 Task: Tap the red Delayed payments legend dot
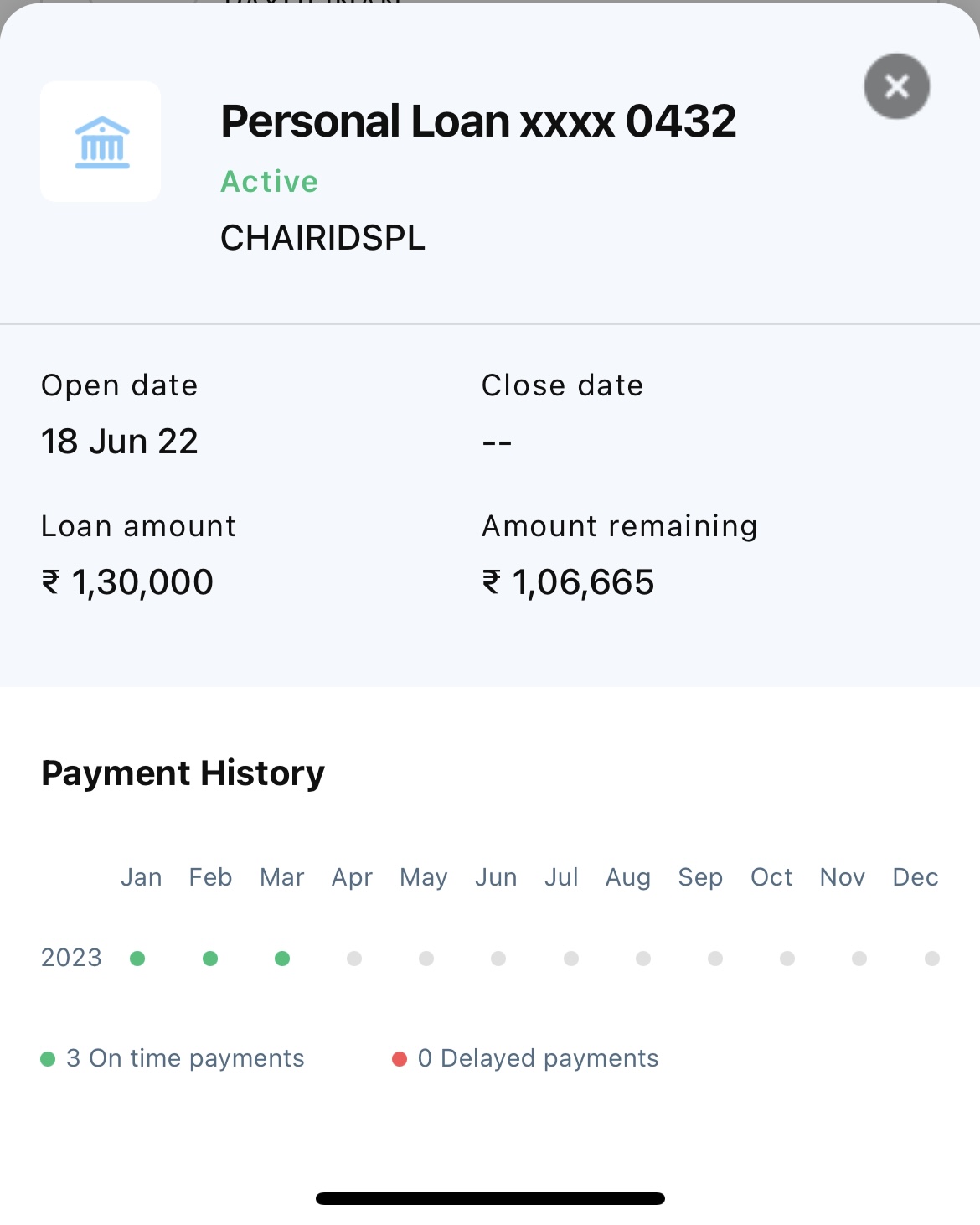coord(400,1059)
